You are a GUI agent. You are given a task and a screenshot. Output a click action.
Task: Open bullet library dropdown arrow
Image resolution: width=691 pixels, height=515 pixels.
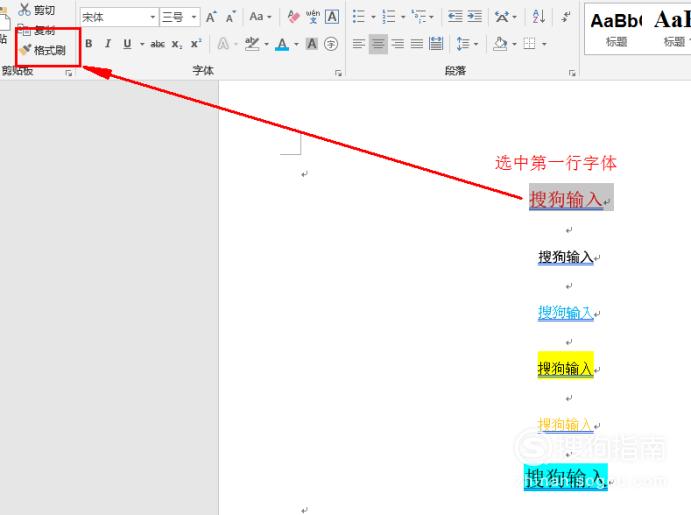pos(373,17)
